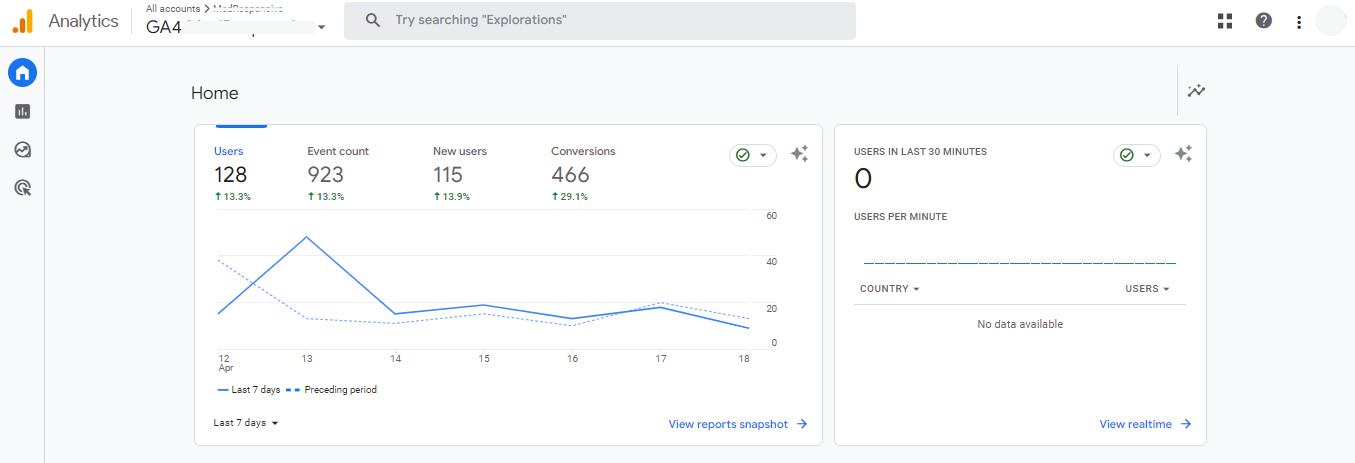Expand the Country dimension dropdown
This screenshot has width=1355, height=463.
click(x=889, y=289)
